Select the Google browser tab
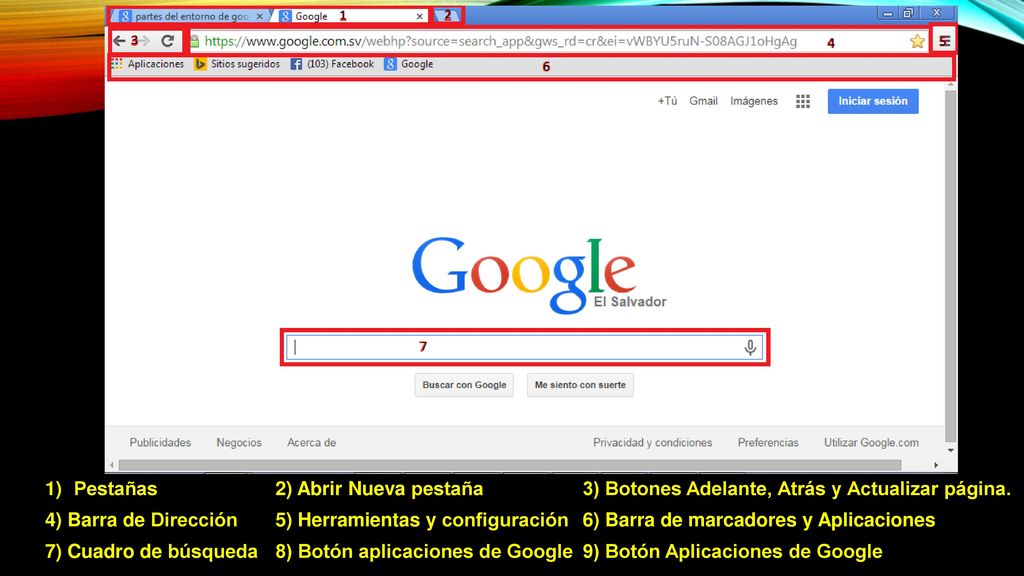1024x576 pixels. pos(349,16)
